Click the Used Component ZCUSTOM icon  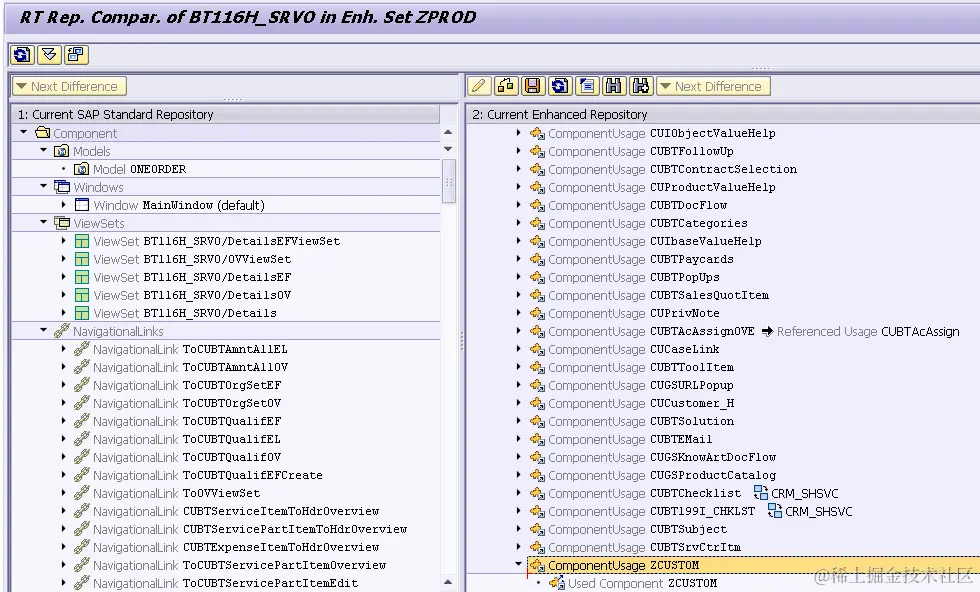pyautogui.click(x=557, y=583)
